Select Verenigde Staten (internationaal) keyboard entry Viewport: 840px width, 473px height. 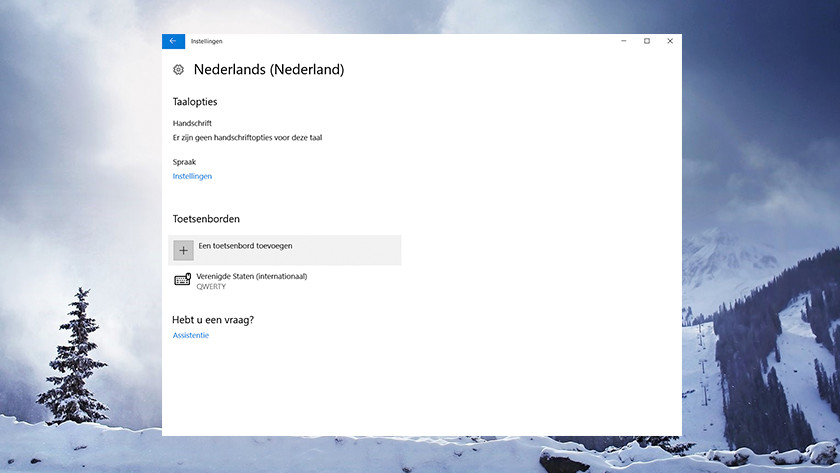click(252, 276)
